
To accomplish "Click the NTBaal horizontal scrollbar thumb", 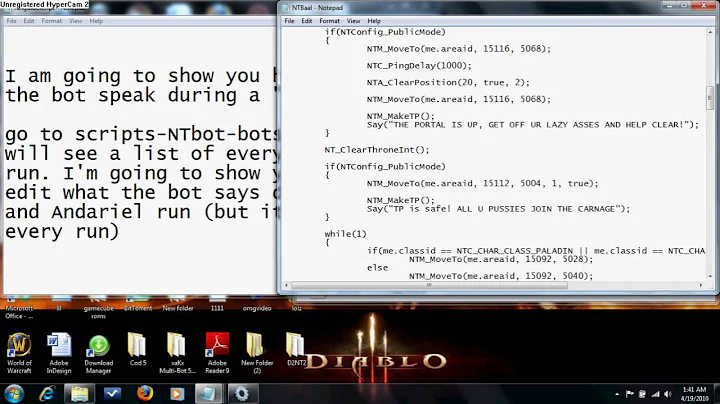I will (x=429, y=285).
